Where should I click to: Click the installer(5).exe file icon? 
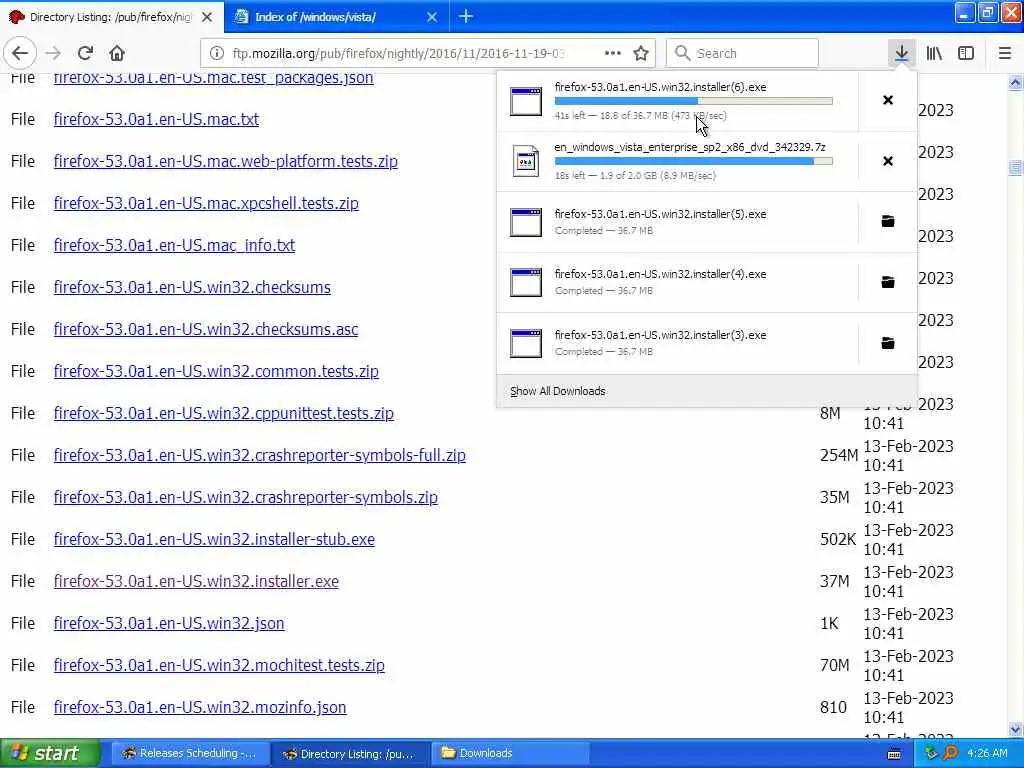click(x=526, y=222)
